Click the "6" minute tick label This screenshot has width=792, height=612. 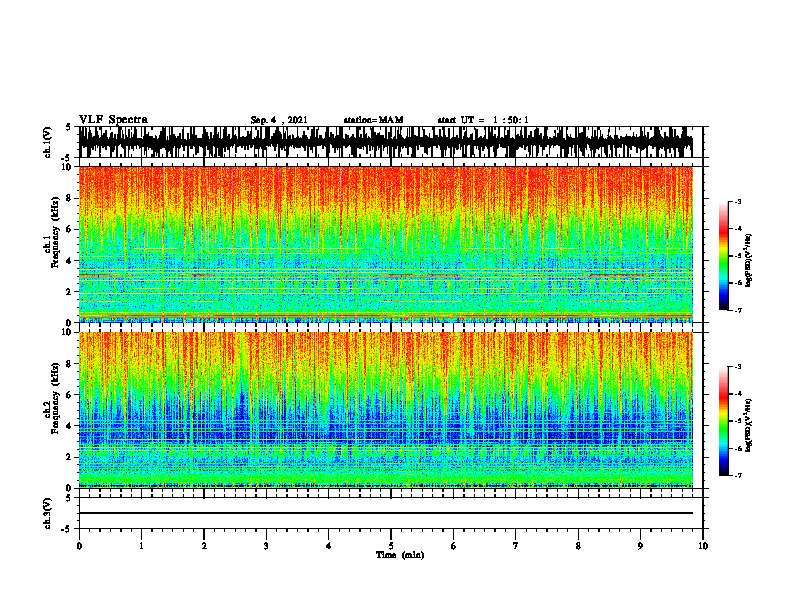click(454, 546)
